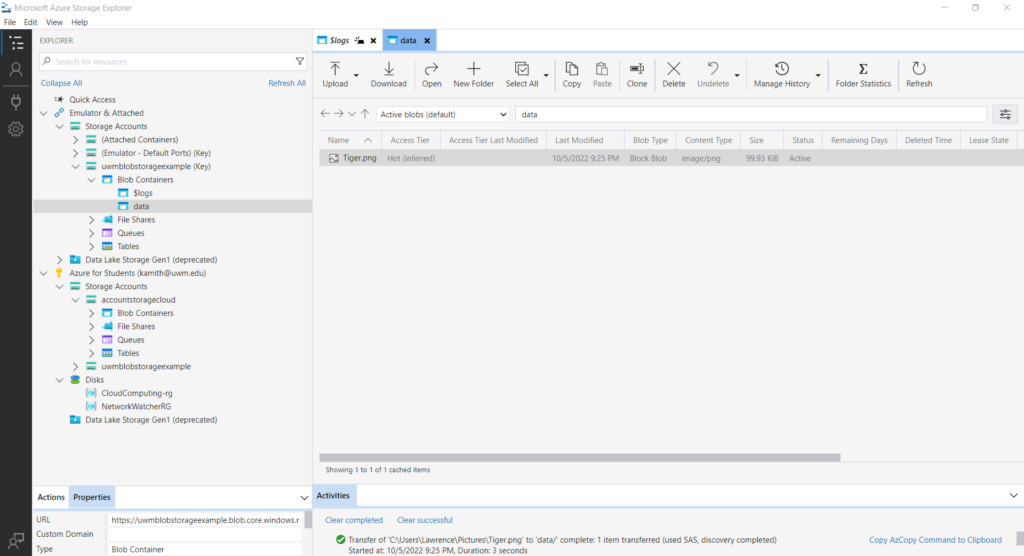This screenshot has width=1024, height=556.
Task: Click the Search for resources field
Action: tap(173, 61)
